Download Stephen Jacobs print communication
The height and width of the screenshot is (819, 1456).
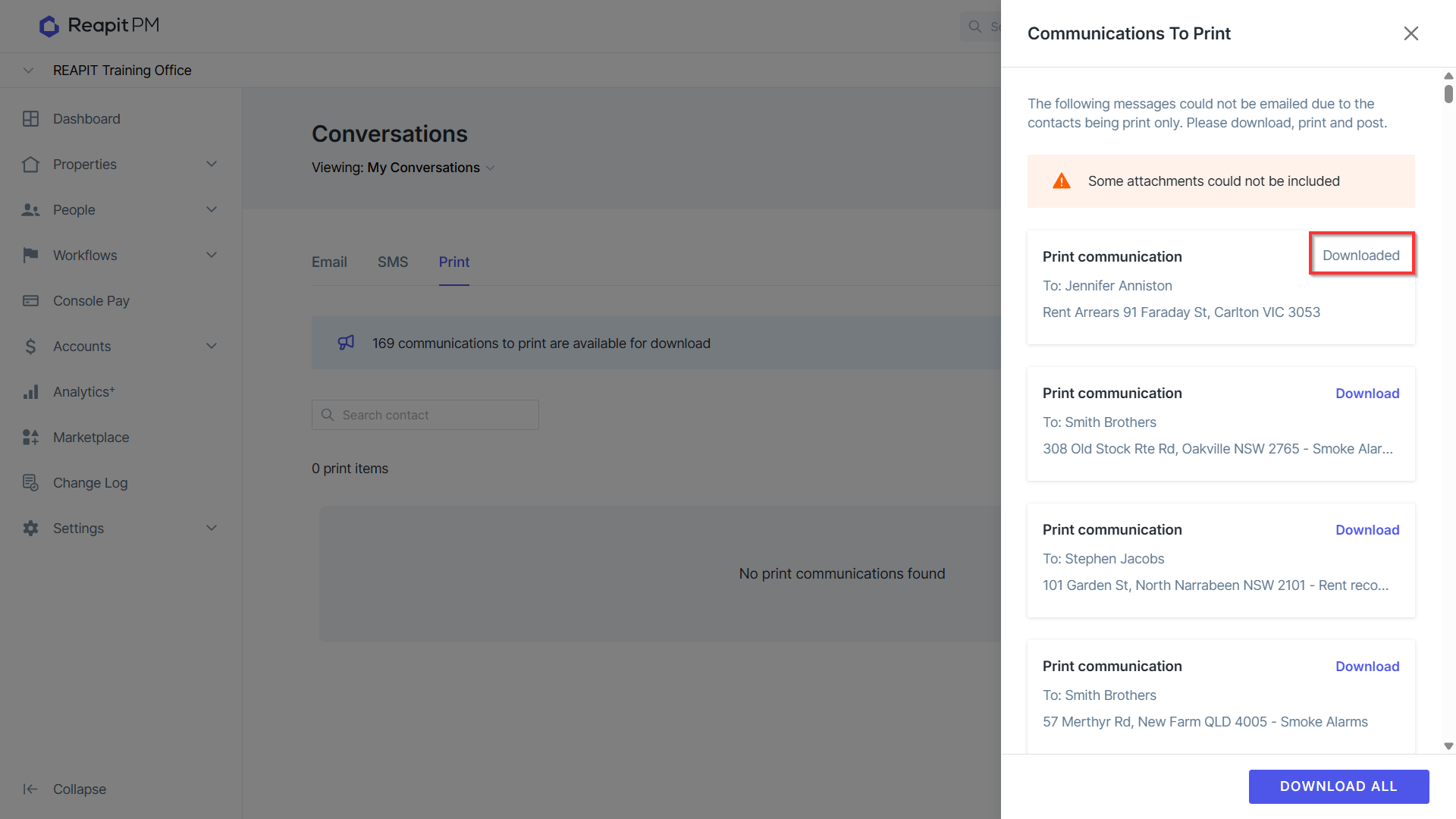(1367, 530)
